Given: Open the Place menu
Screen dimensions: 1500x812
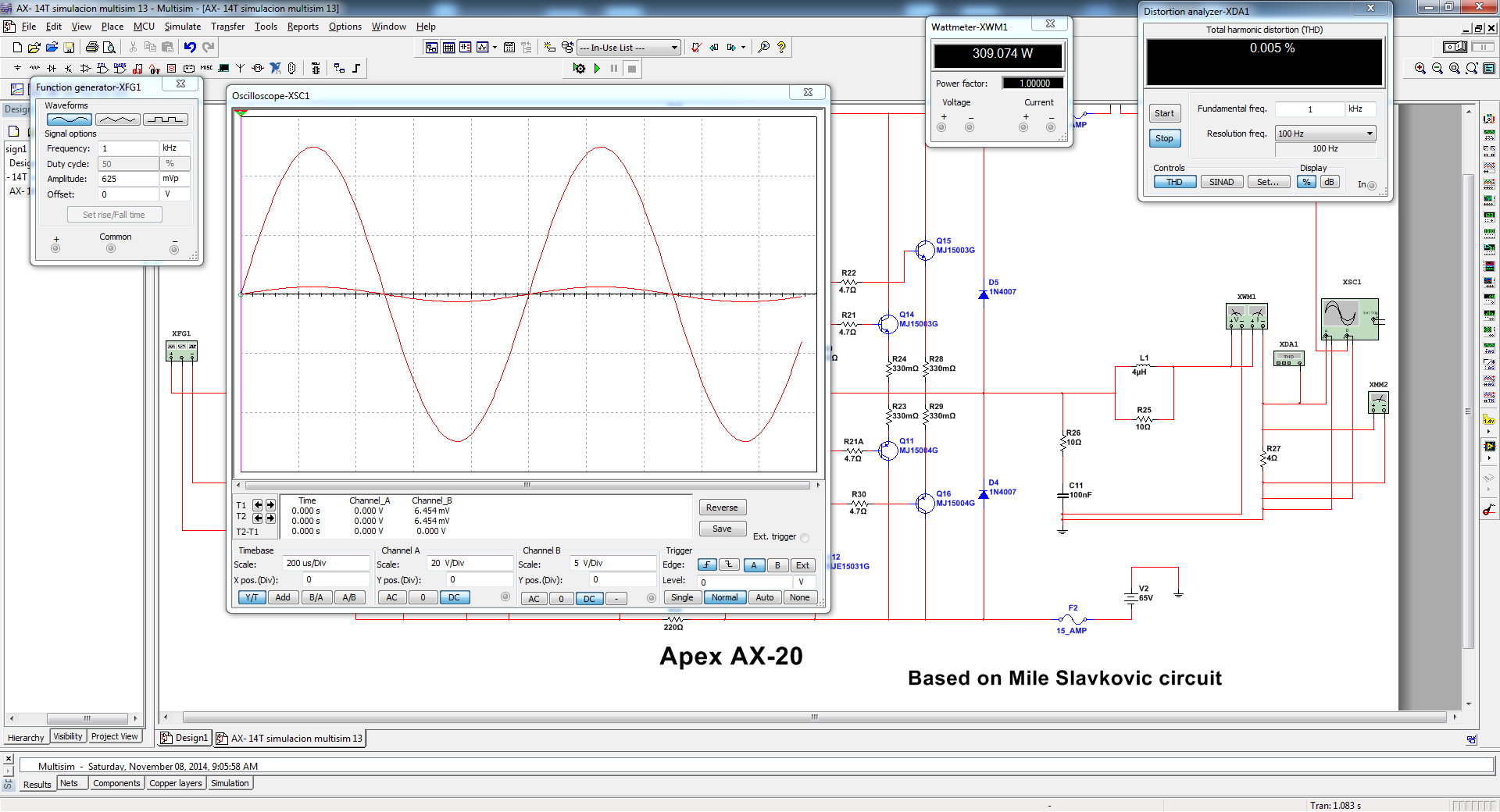Looking at the screenshot, I should tap(112, 27).
